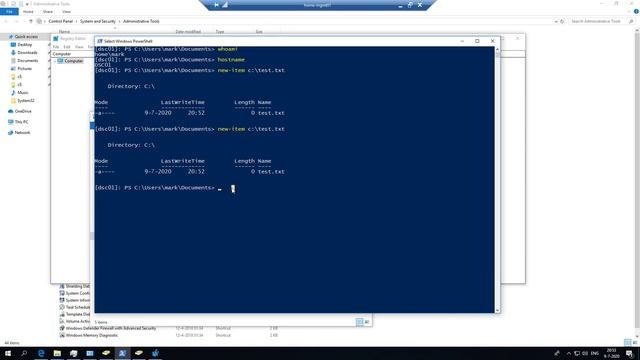Select Task Scheduler item in list
Viewport: 640px width, 360px height.
75,307
